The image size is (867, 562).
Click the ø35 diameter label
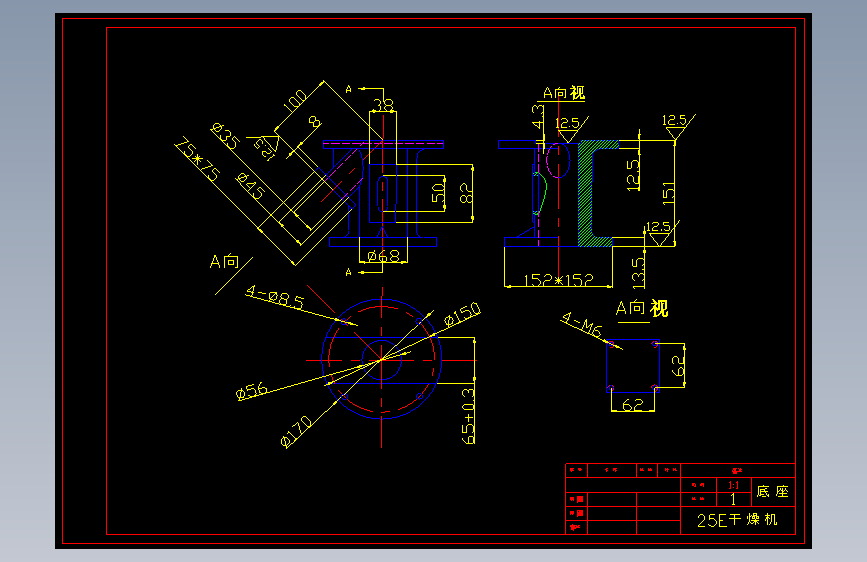pyautogui.click(x=226, y=136)
